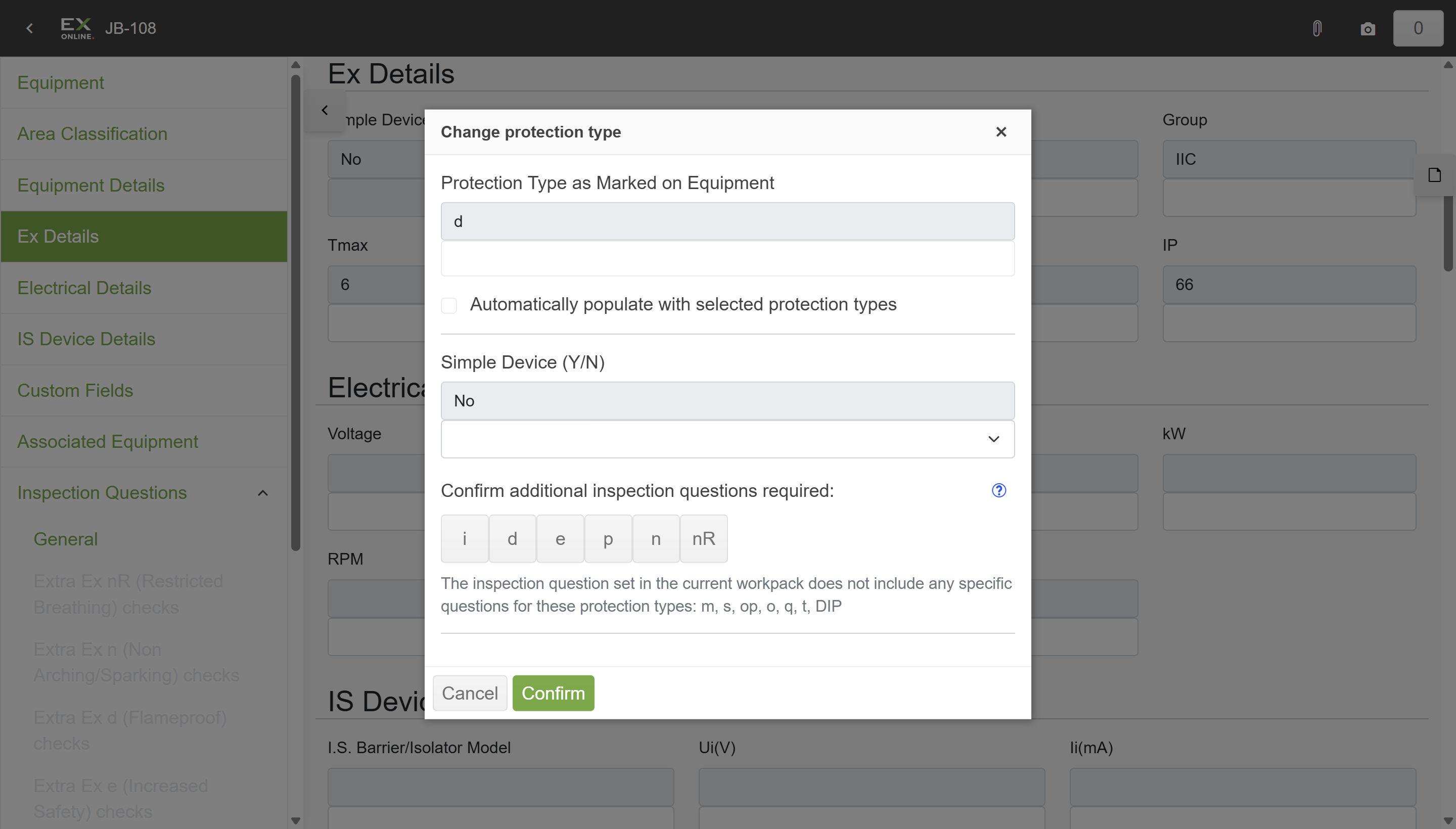Screen dimensions: 1456x829
Task: Click the Simple Device value No in dialog
Action: click(x=727, y=401)
